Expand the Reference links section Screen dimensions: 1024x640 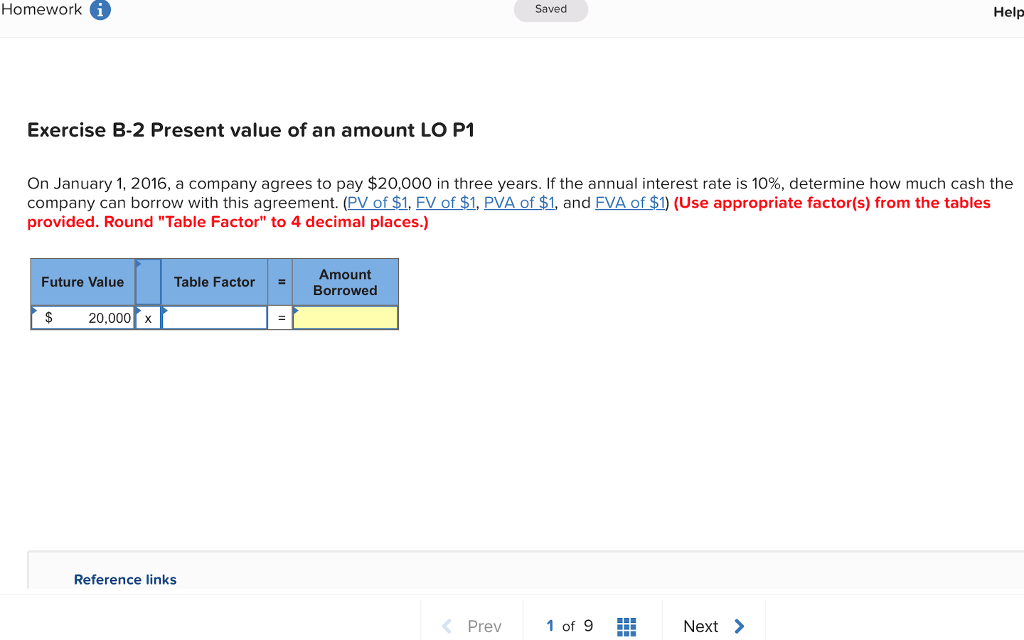(125, 579)
